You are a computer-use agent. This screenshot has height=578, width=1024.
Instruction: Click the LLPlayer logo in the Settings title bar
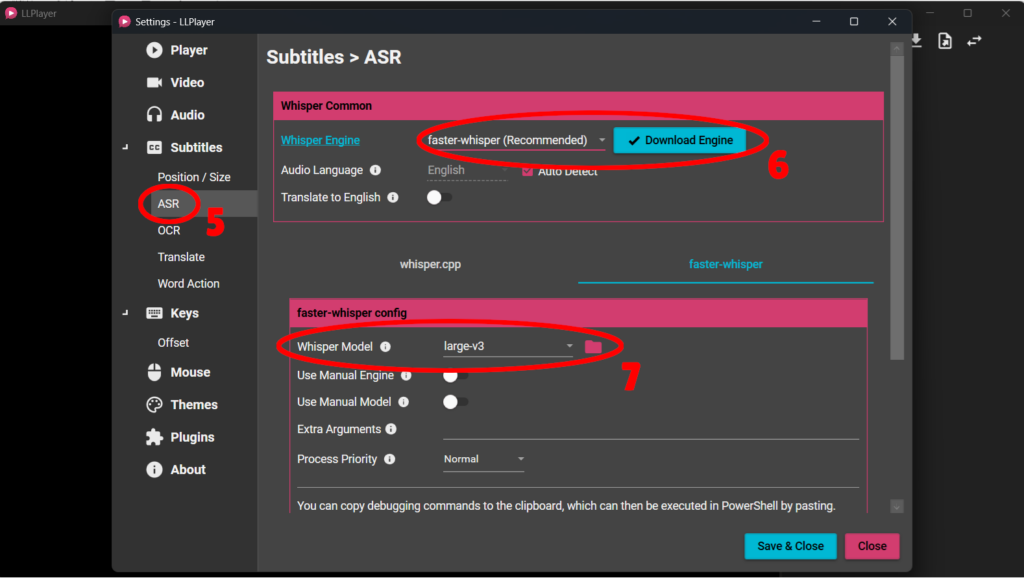click(x=124, y=22)
